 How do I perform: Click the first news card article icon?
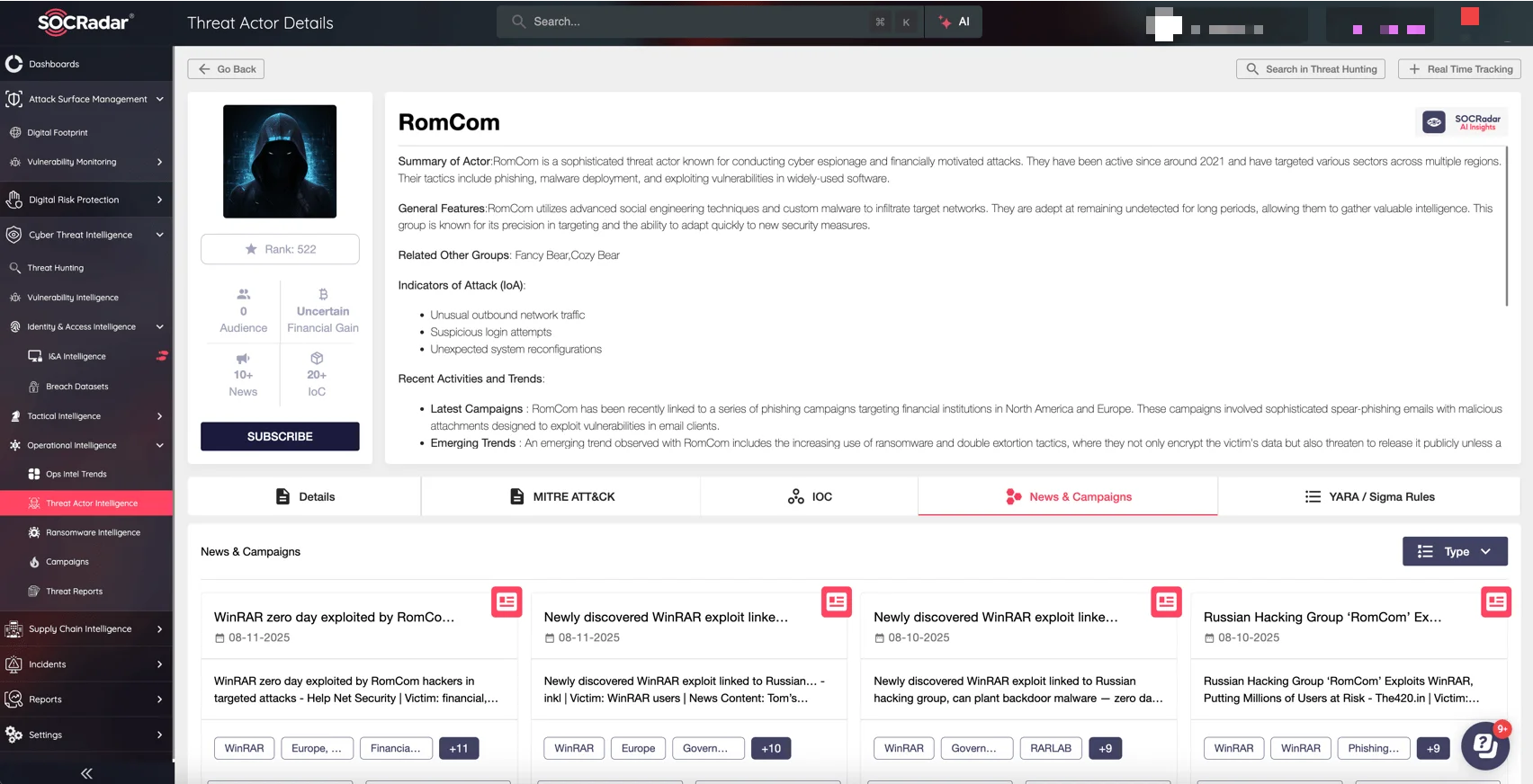click(507, 601)
